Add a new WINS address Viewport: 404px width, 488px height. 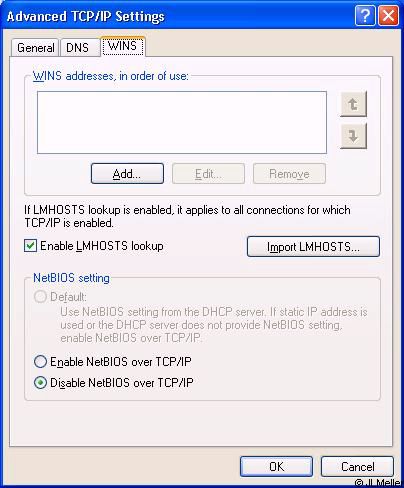click(127, 173)
